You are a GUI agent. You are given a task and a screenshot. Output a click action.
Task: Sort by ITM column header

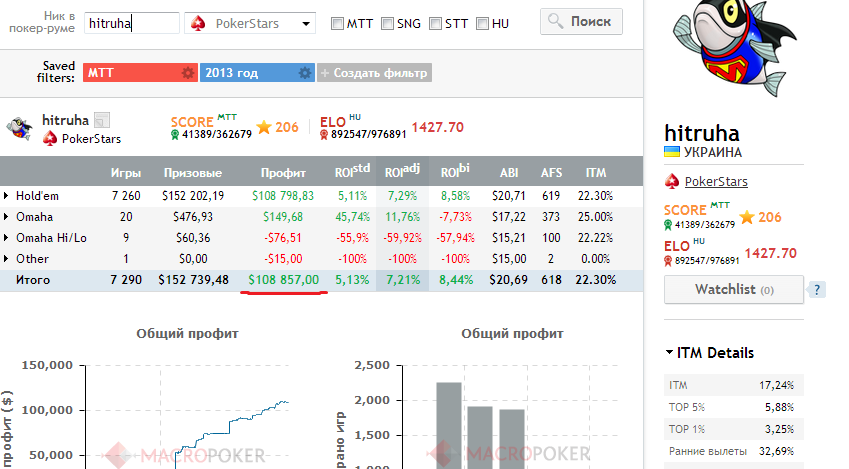(596, 173)
